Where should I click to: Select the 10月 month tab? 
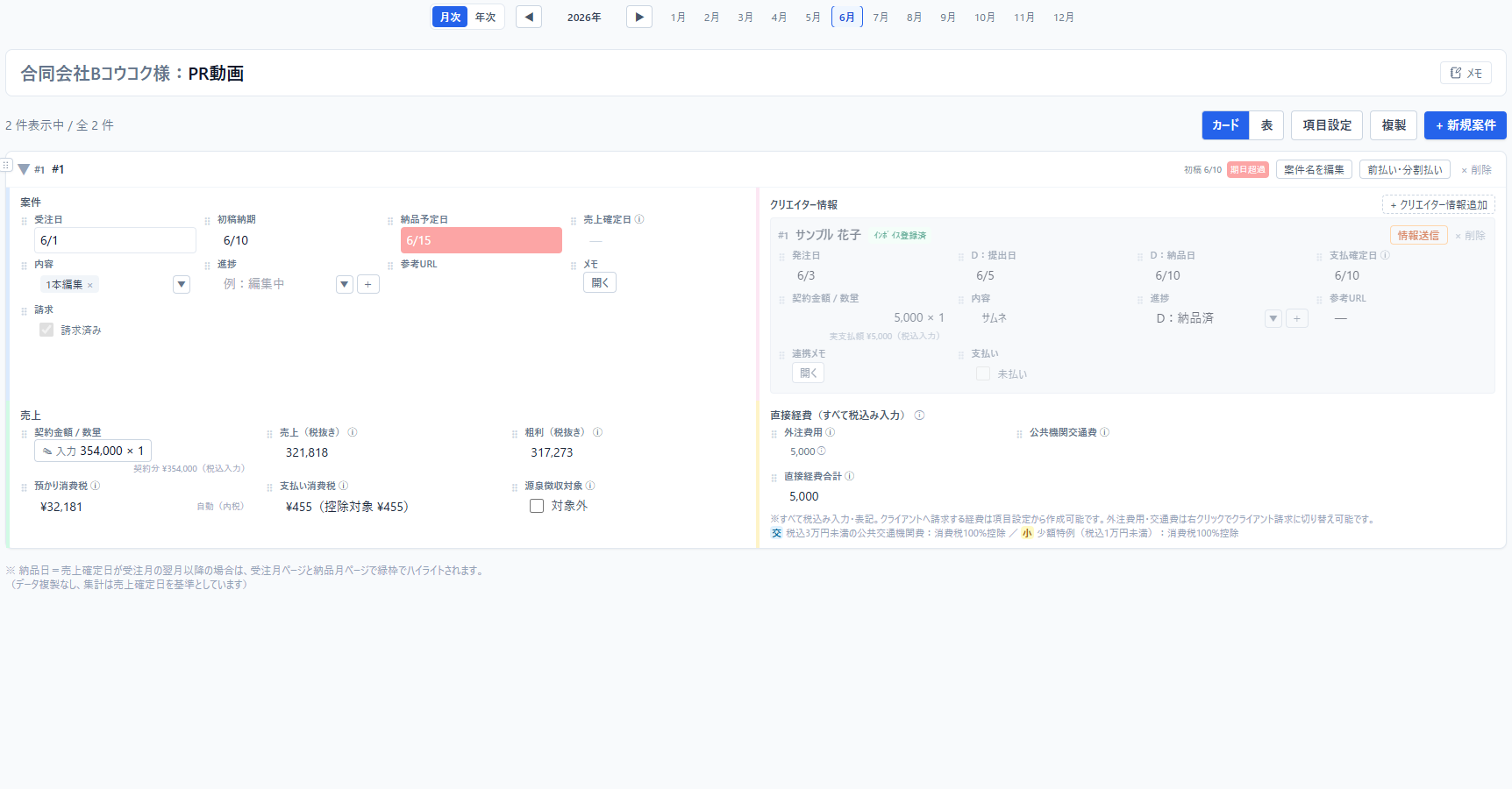pyautogui.click(x=985, y=17)
